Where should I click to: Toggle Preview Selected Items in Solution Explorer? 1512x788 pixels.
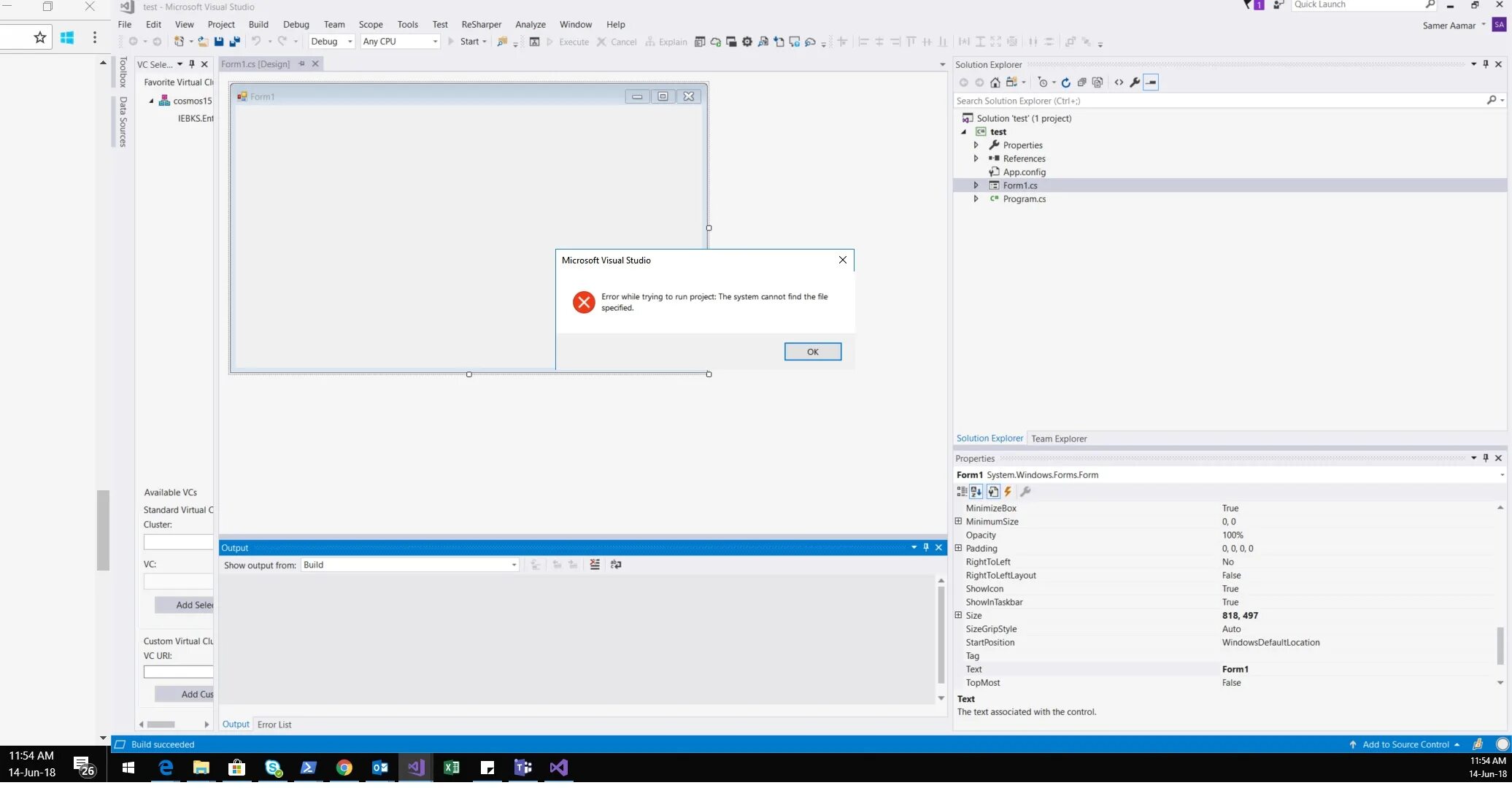pyautogui.click(x=1151, y=82)
